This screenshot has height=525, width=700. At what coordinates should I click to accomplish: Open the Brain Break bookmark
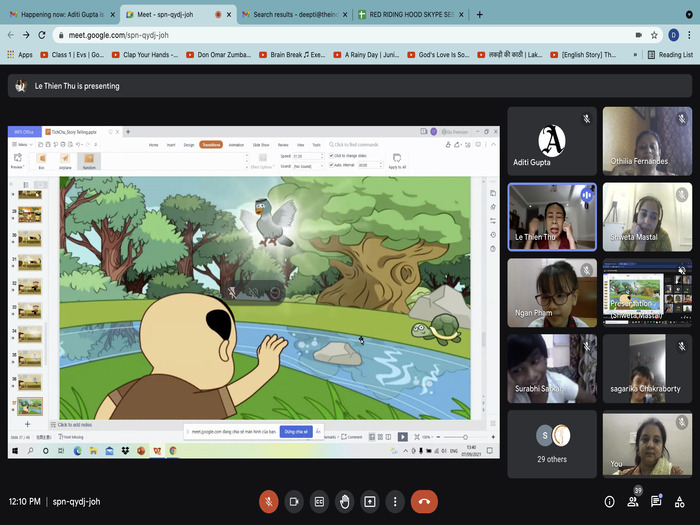292,54
